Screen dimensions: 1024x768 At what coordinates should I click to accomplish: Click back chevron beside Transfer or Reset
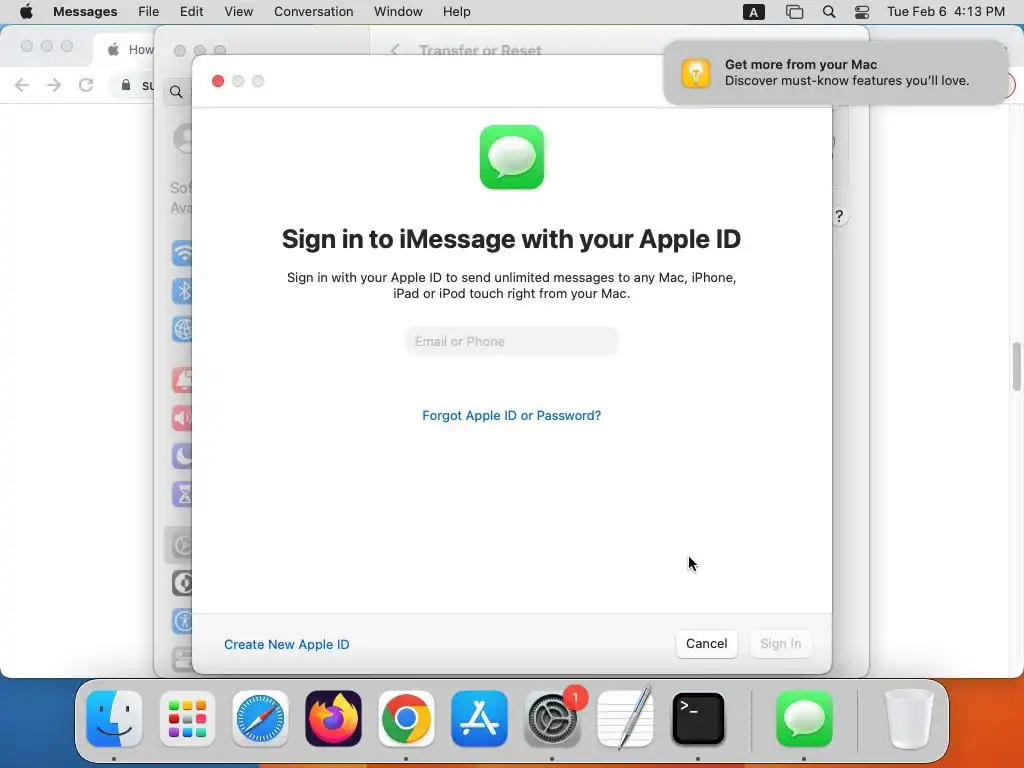tap(394, 50)
